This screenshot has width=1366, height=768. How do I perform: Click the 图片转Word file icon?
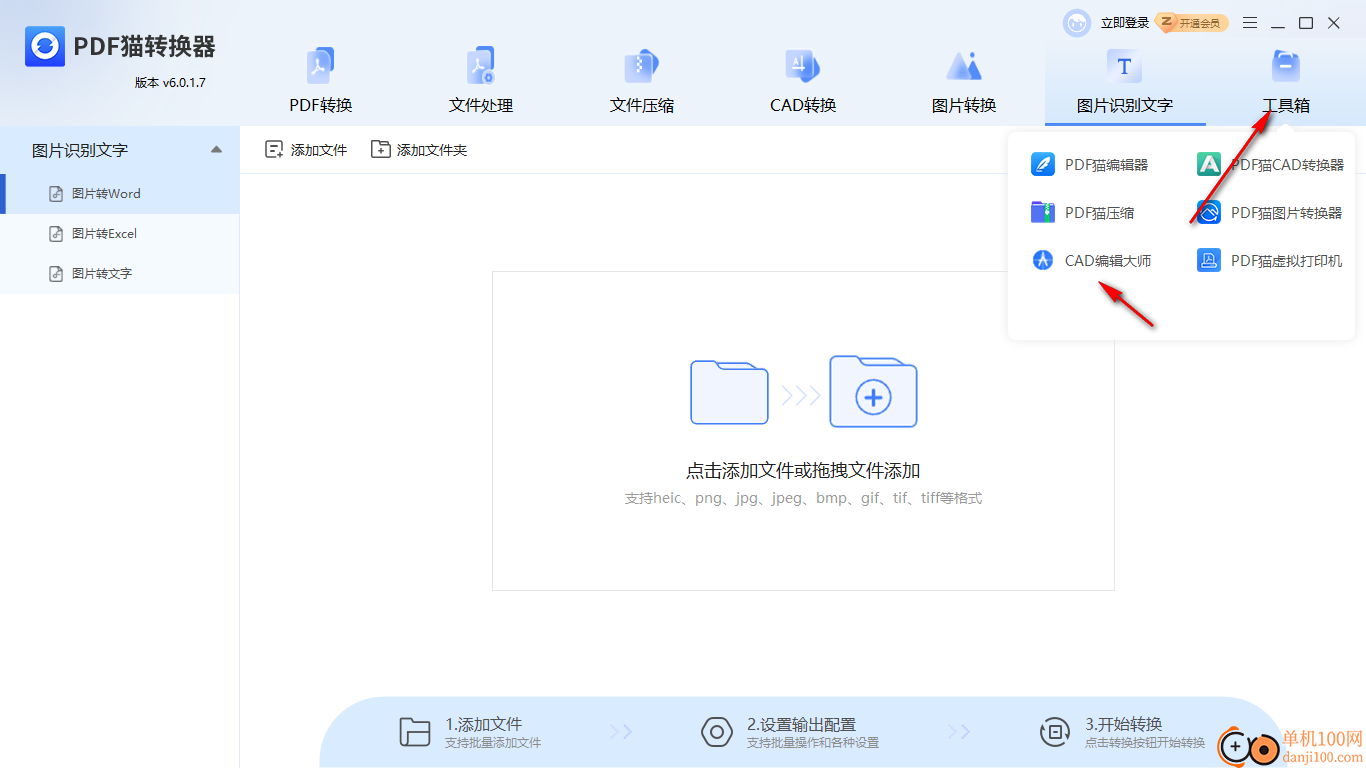(x=57, y=194)
